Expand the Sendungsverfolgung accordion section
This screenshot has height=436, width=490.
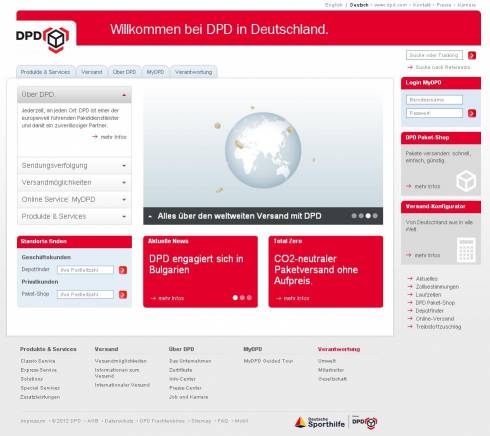[74, 166]
